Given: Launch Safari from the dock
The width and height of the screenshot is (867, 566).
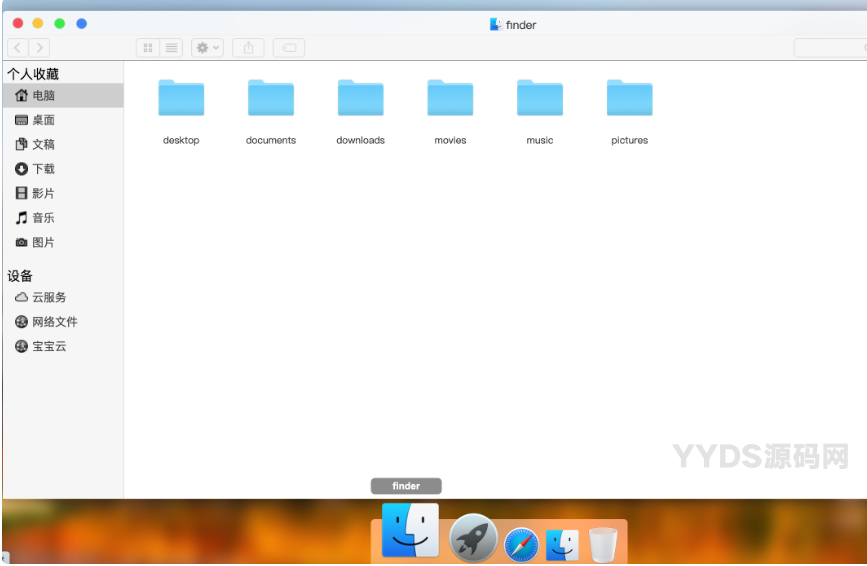Looking at the screenshot, I should pyautogui.click(x=521, y=545).
